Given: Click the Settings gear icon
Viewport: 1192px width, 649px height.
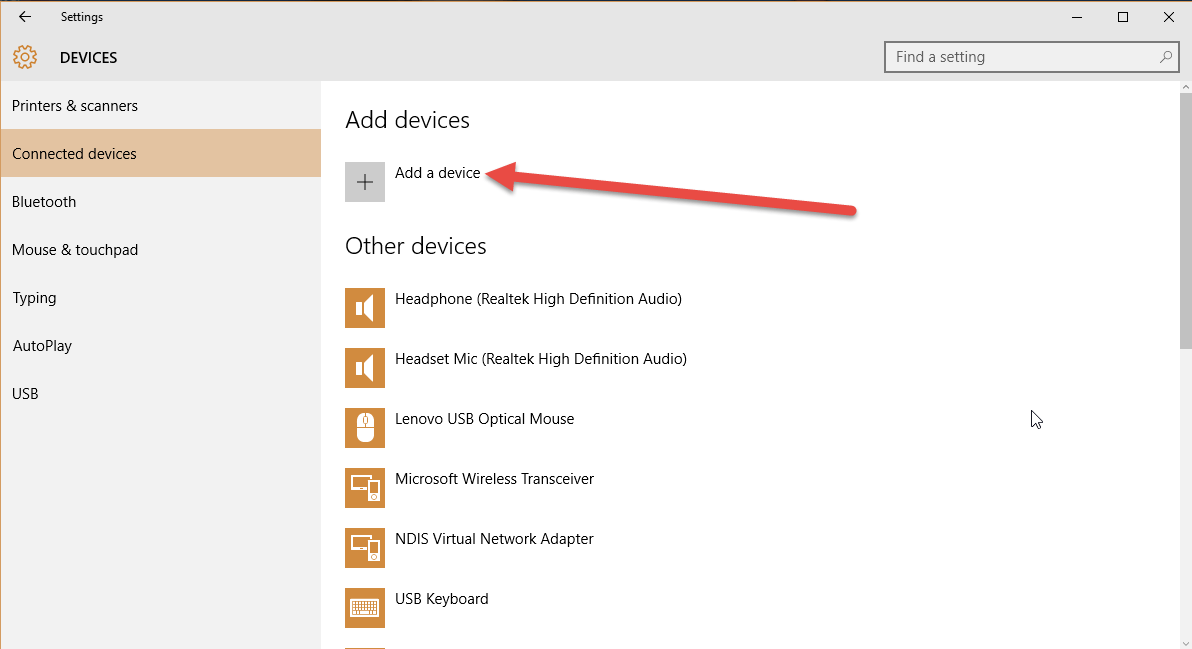Looking at the screenshot, I should coord(25,57).
